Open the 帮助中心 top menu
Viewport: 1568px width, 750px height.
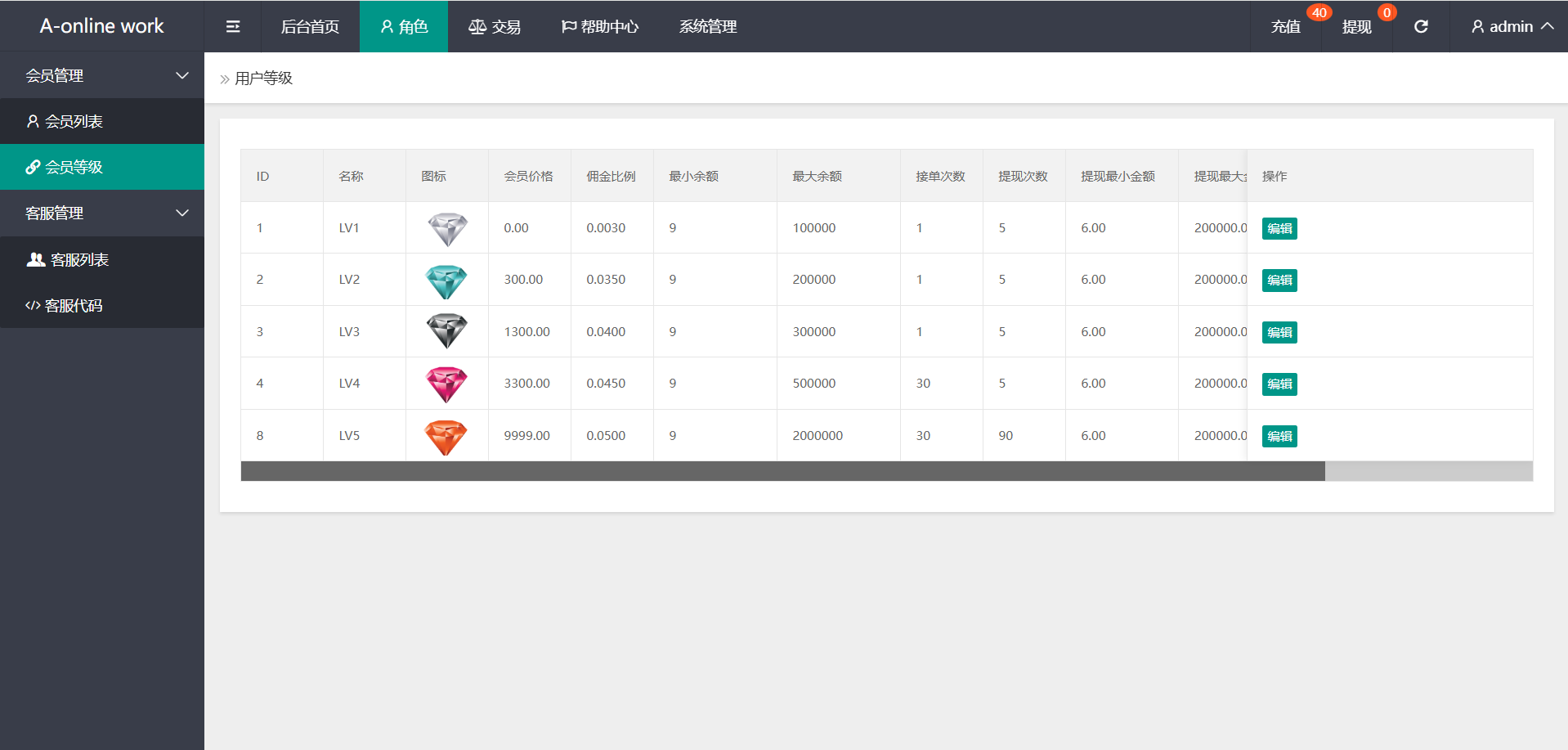point(600,27)
